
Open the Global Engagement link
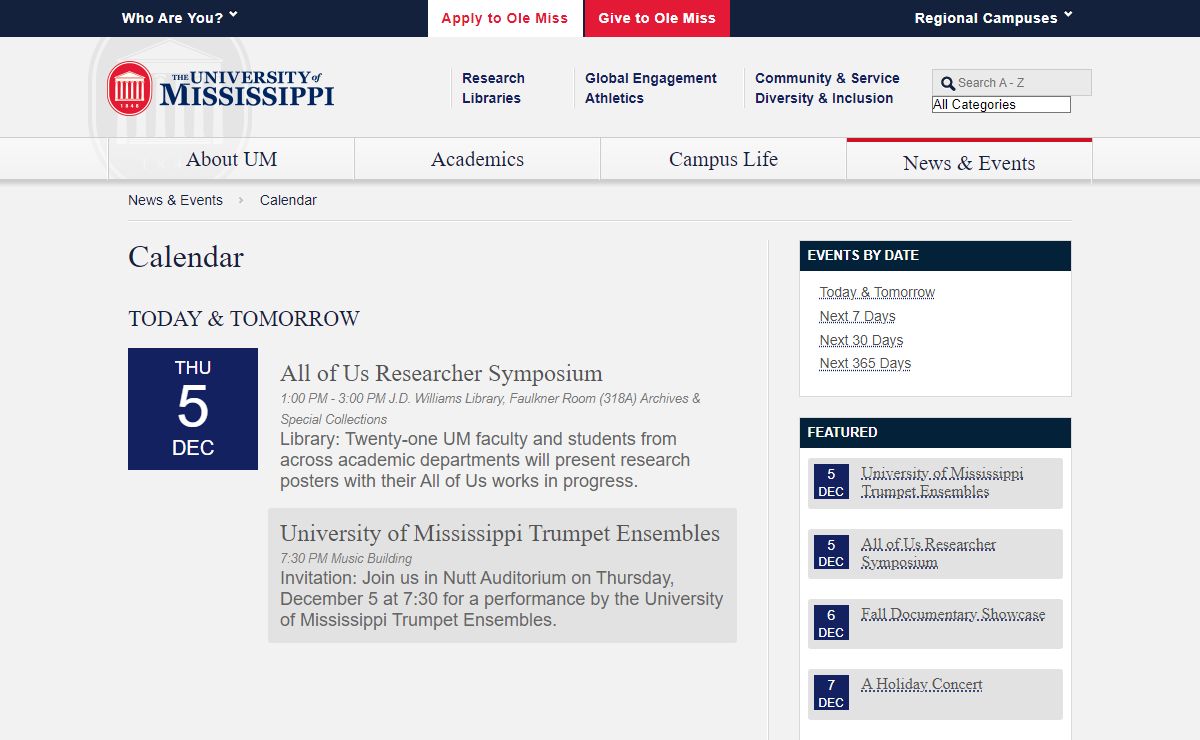651,78
